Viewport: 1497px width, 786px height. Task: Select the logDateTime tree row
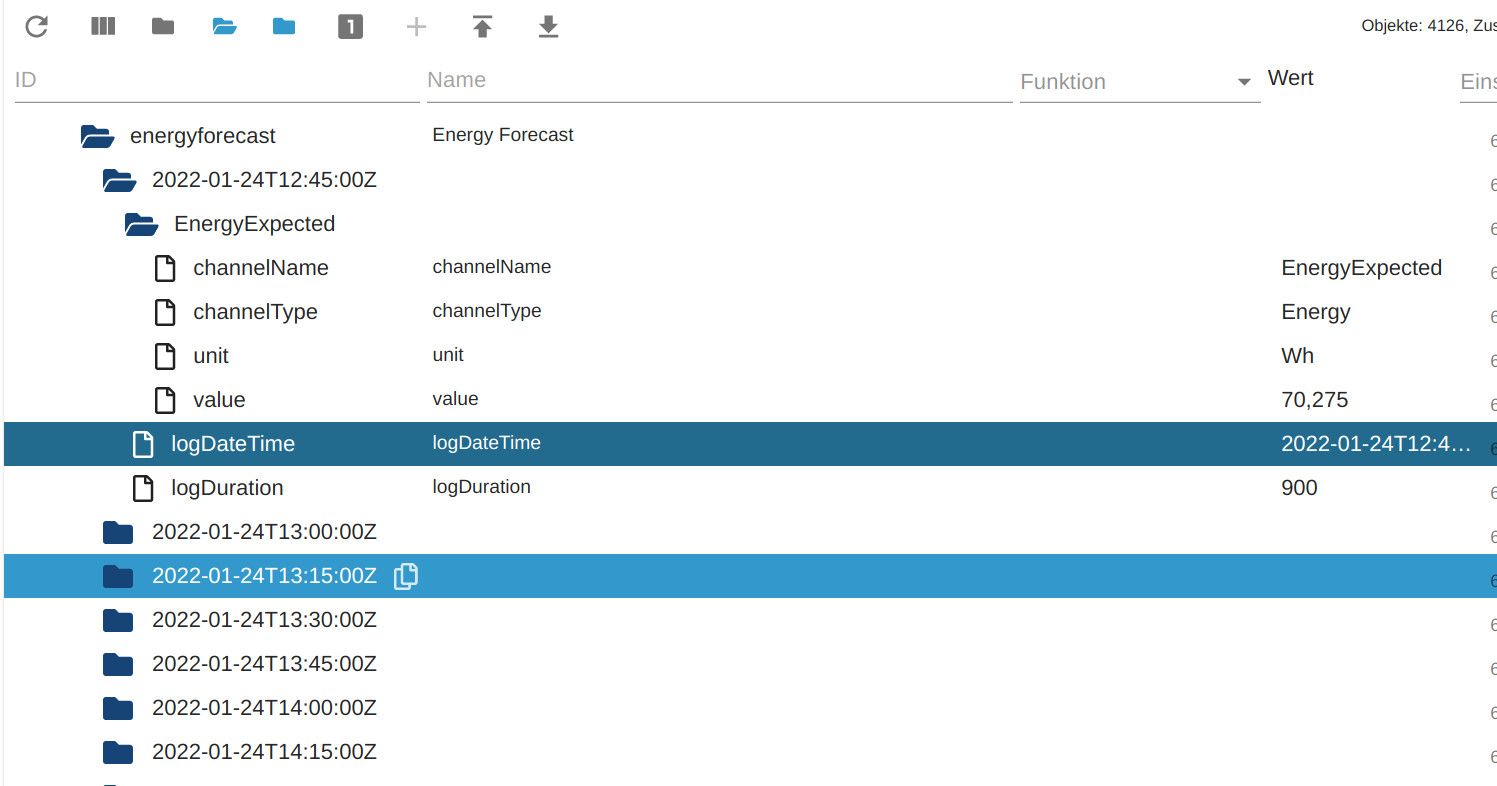pos(750,444)
